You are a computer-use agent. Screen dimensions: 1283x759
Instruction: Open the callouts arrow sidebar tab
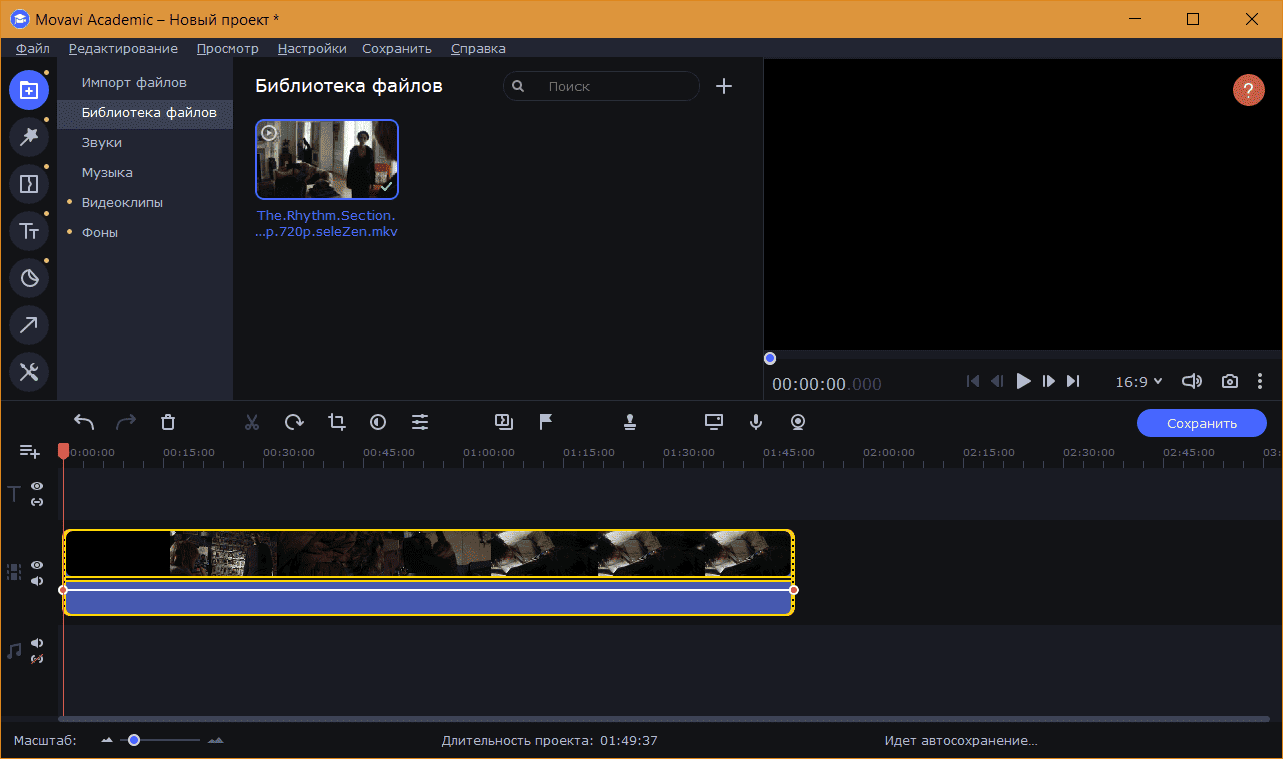tap(29, 325)
